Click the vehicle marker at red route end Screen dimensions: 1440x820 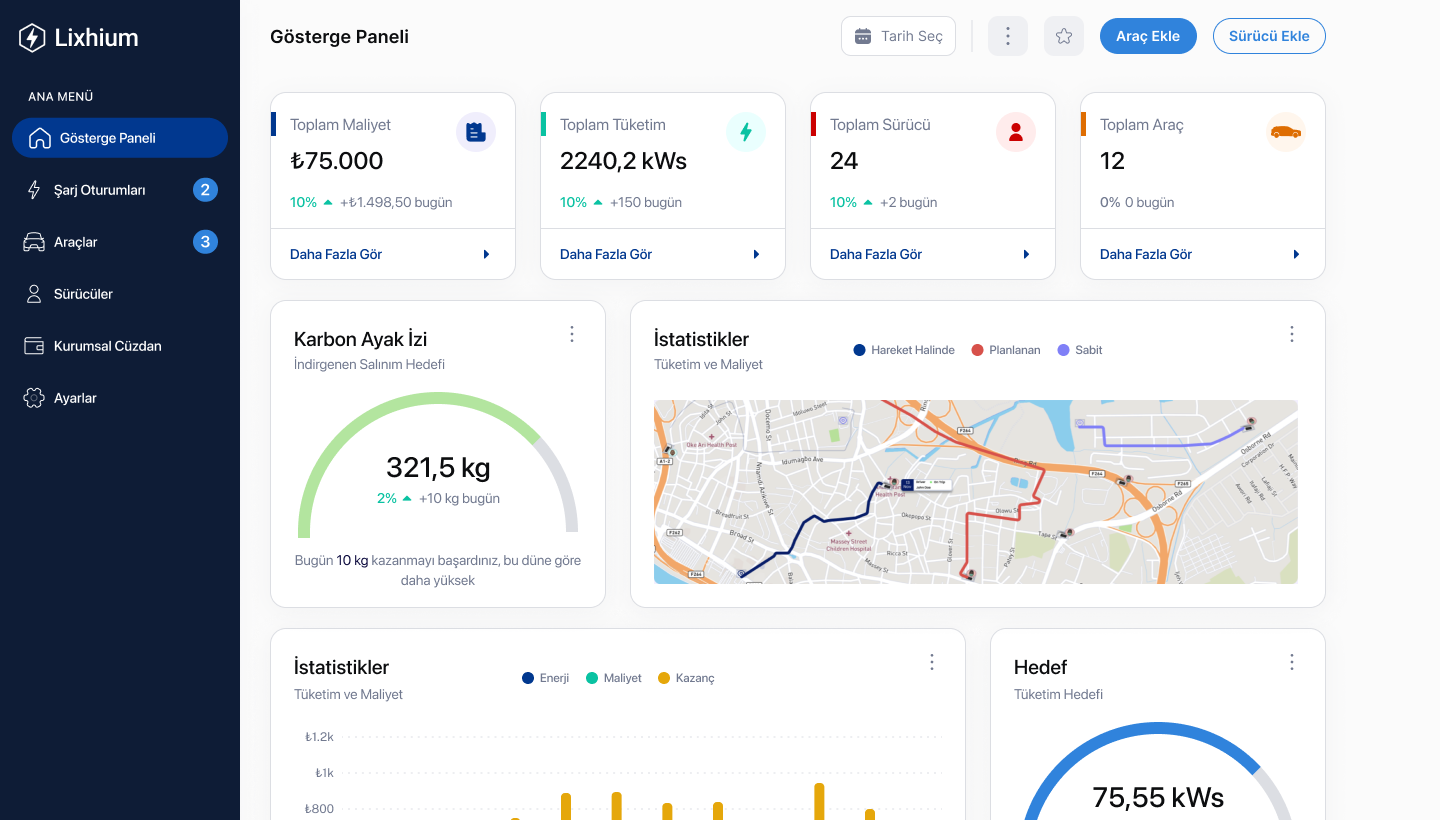tap(970, 573)
